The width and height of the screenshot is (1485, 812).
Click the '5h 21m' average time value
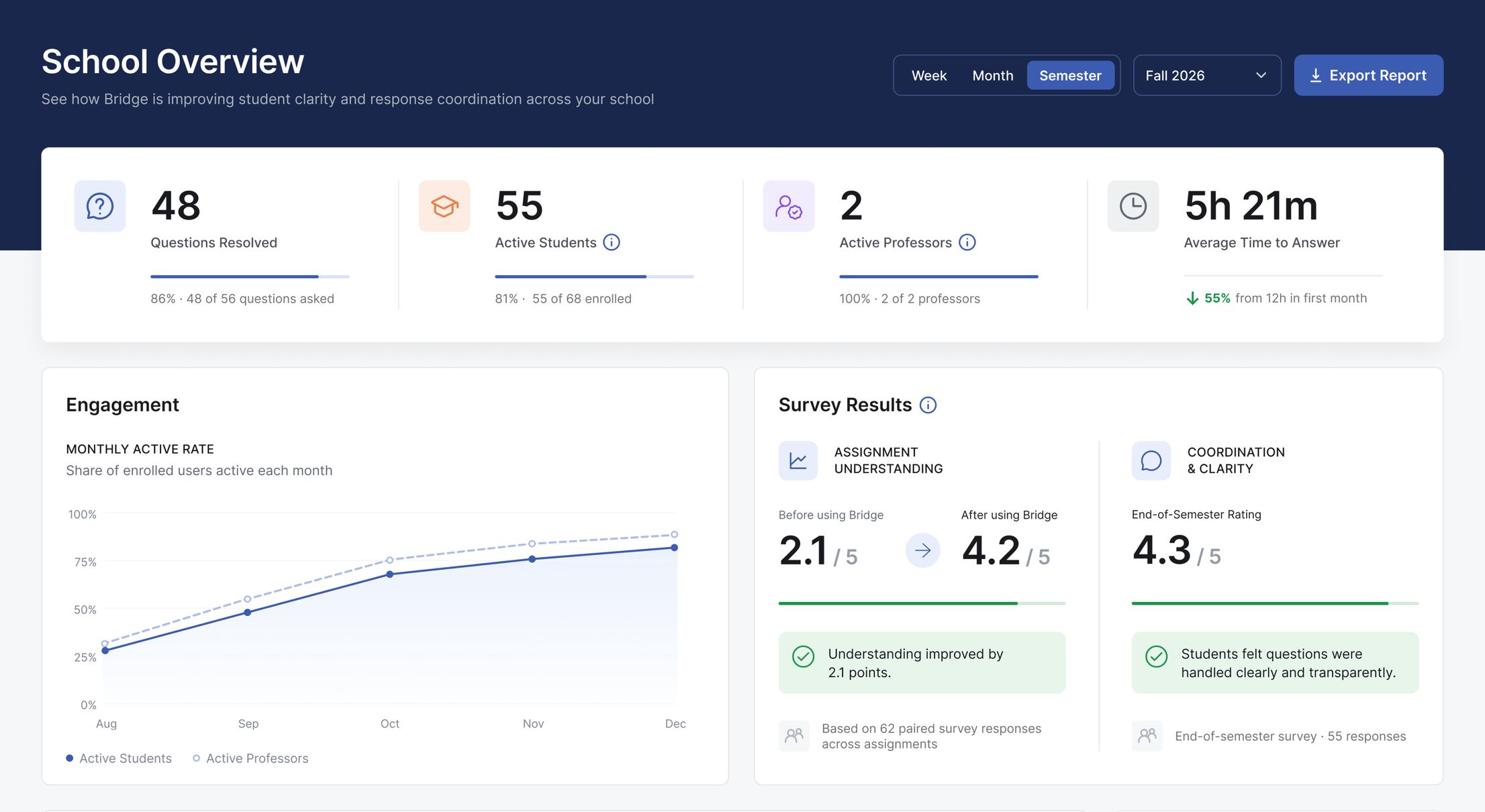[x=1251, y=205]
